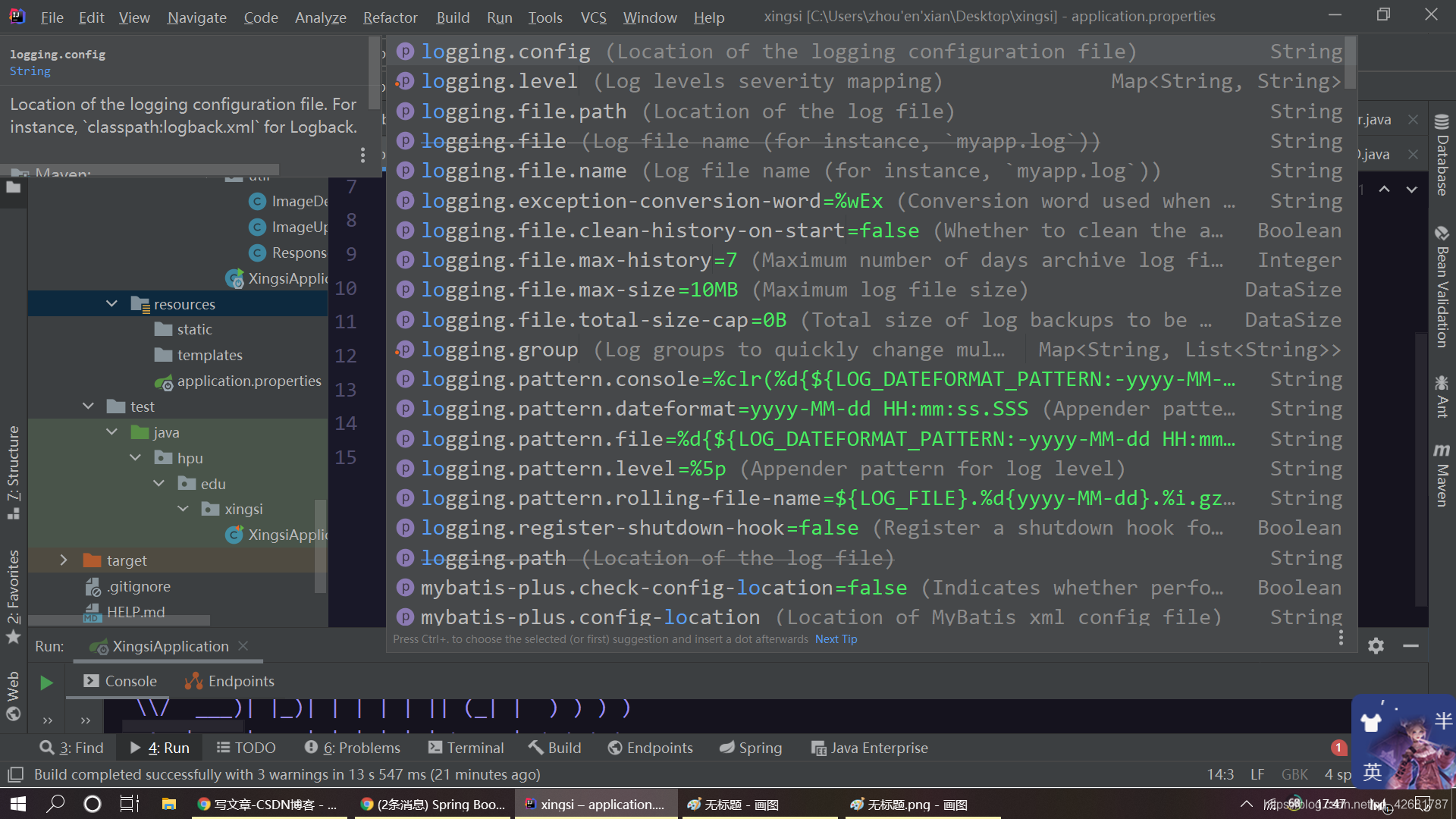Open the completion popup settings gear
1456x819 pixels.
coord(1376,645)
